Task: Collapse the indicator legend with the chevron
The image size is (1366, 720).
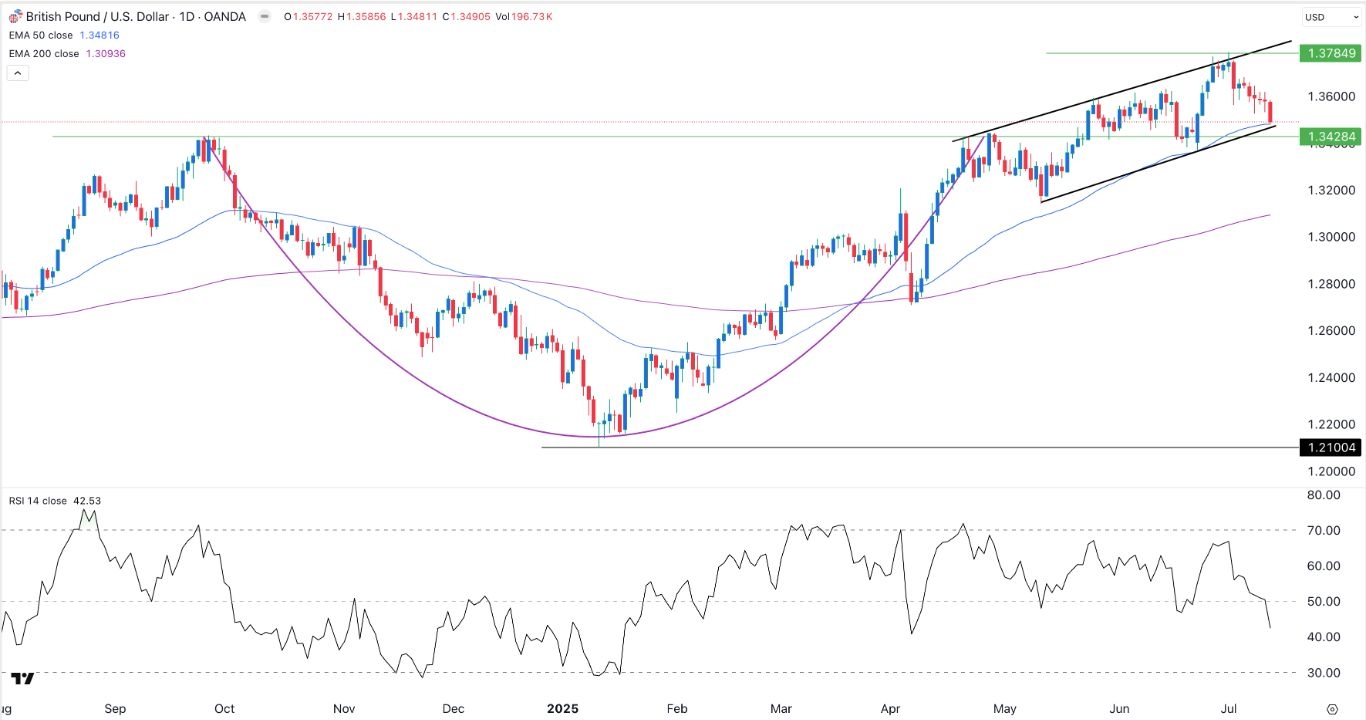Action: pos(17,73)
